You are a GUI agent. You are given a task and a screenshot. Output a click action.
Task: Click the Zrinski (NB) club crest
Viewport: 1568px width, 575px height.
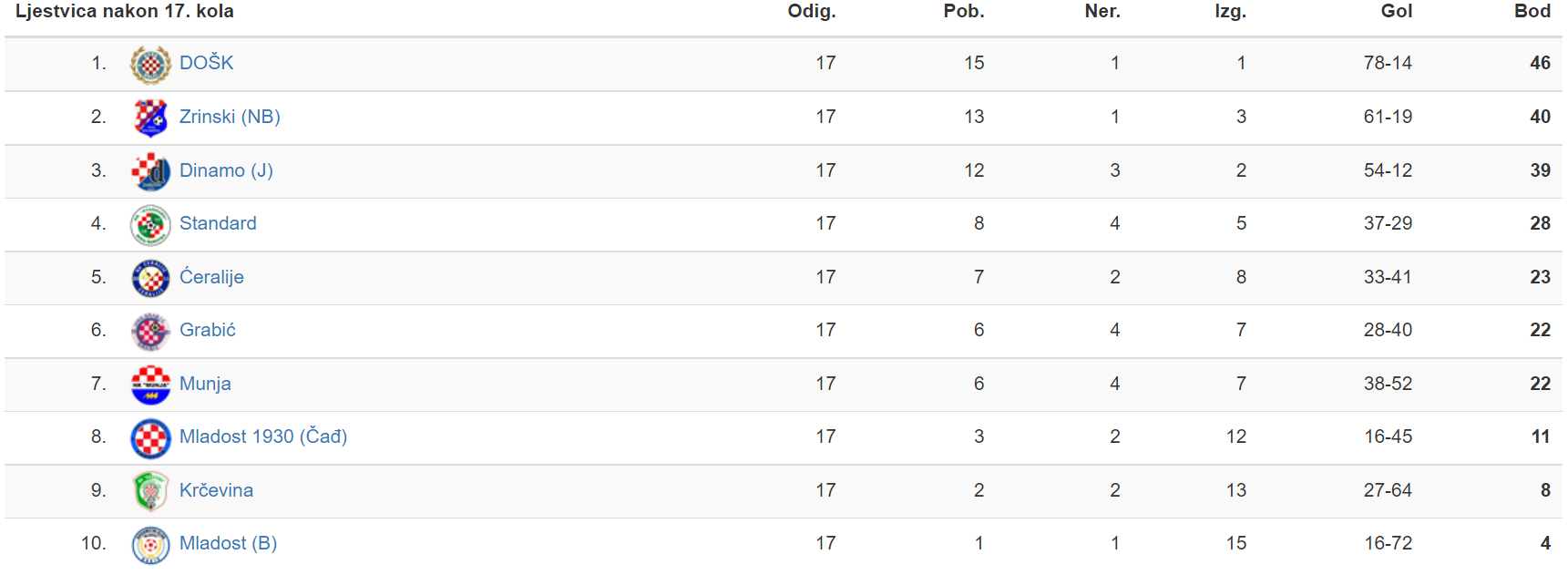150,118
